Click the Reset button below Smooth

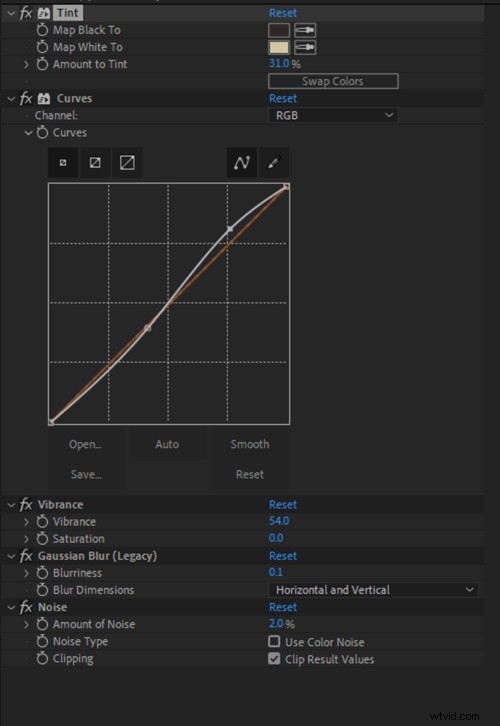250,474
